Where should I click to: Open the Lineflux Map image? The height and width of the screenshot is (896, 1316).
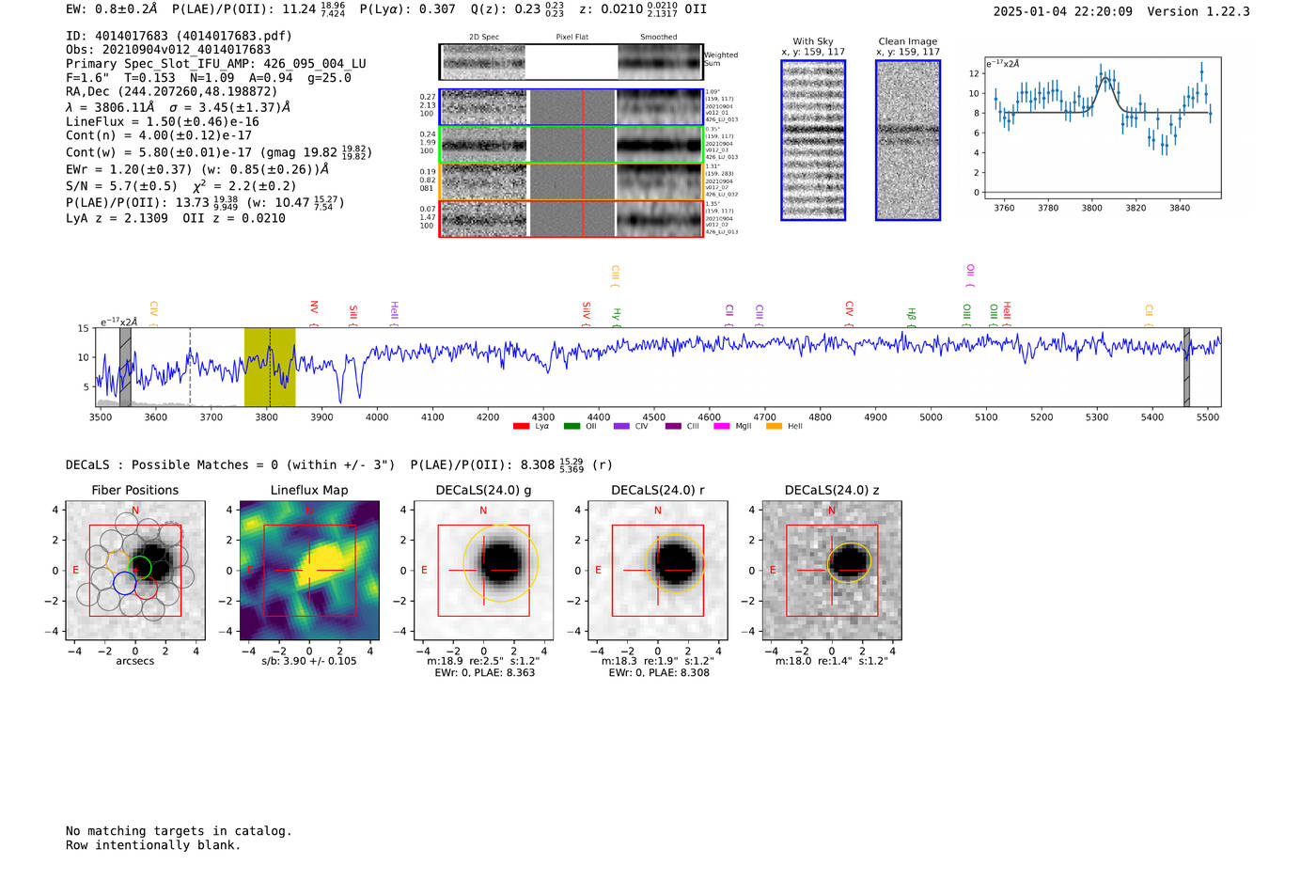[309, 570]
